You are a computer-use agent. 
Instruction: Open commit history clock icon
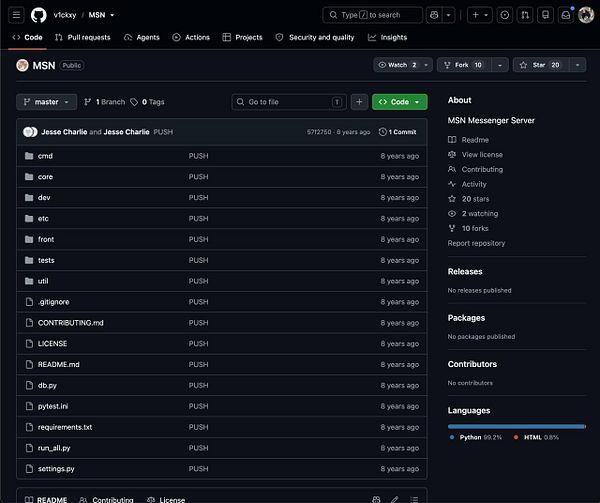point(382,132)
